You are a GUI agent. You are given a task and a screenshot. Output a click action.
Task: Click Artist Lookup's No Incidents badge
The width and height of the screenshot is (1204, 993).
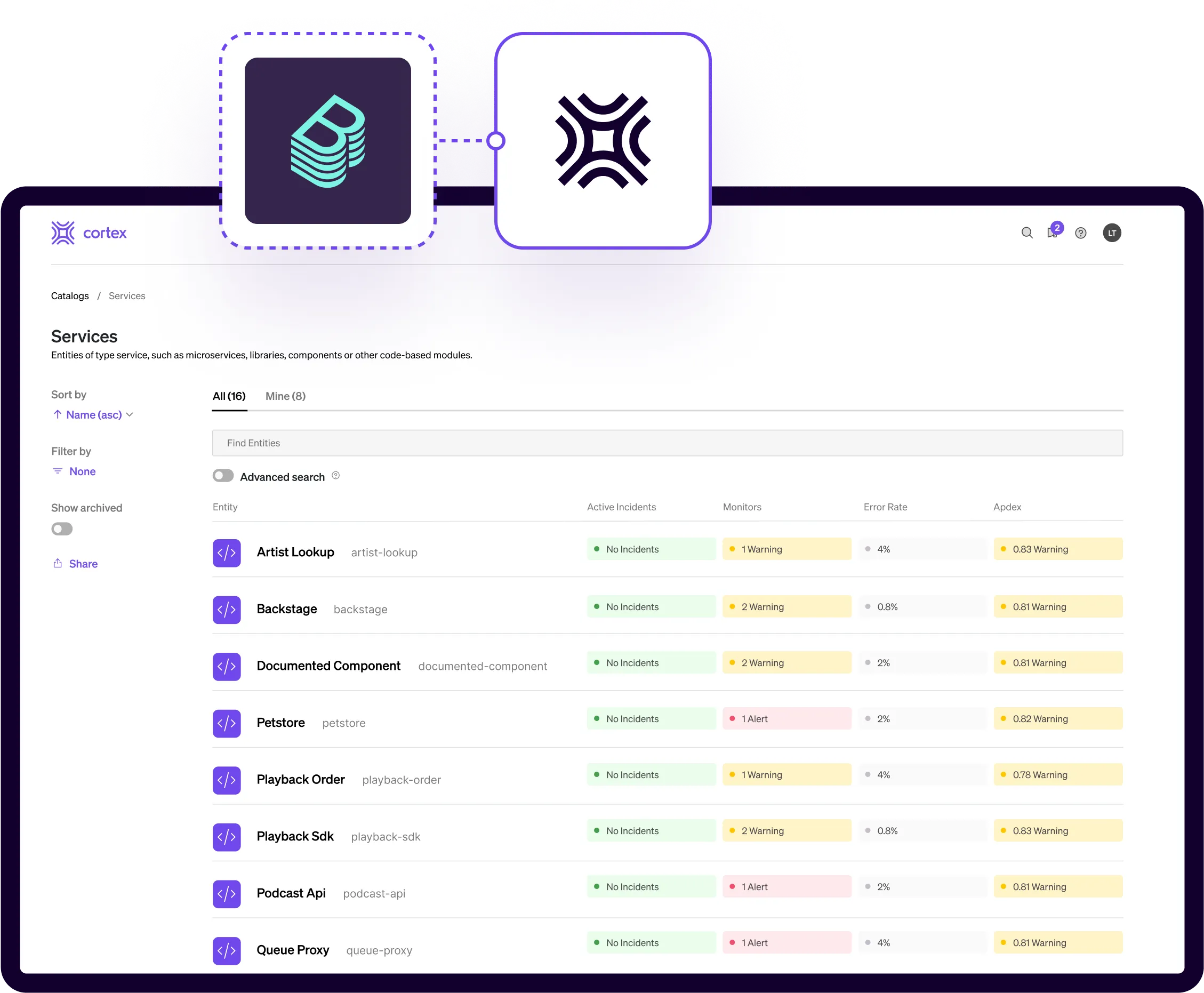click(651, 549)
